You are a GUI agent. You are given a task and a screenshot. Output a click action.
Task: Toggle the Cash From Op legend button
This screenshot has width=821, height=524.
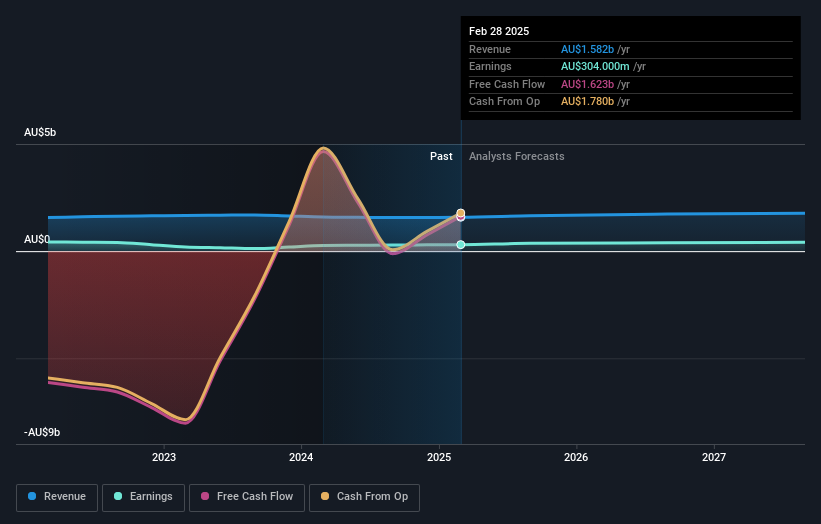pyautogui.click(x=364, y=497)
